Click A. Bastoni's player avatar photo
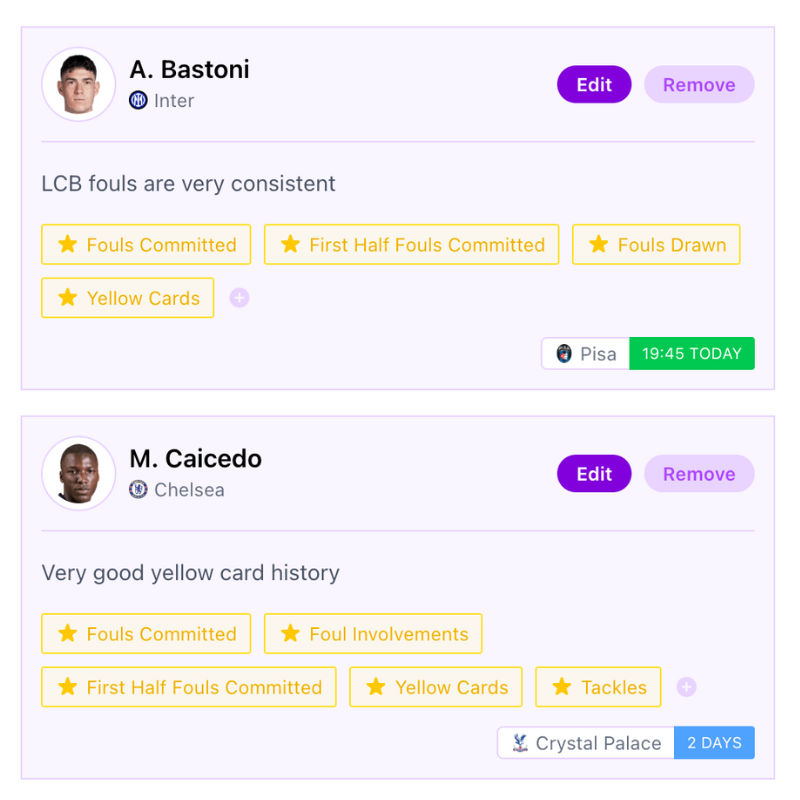 (x=78, y=84)
